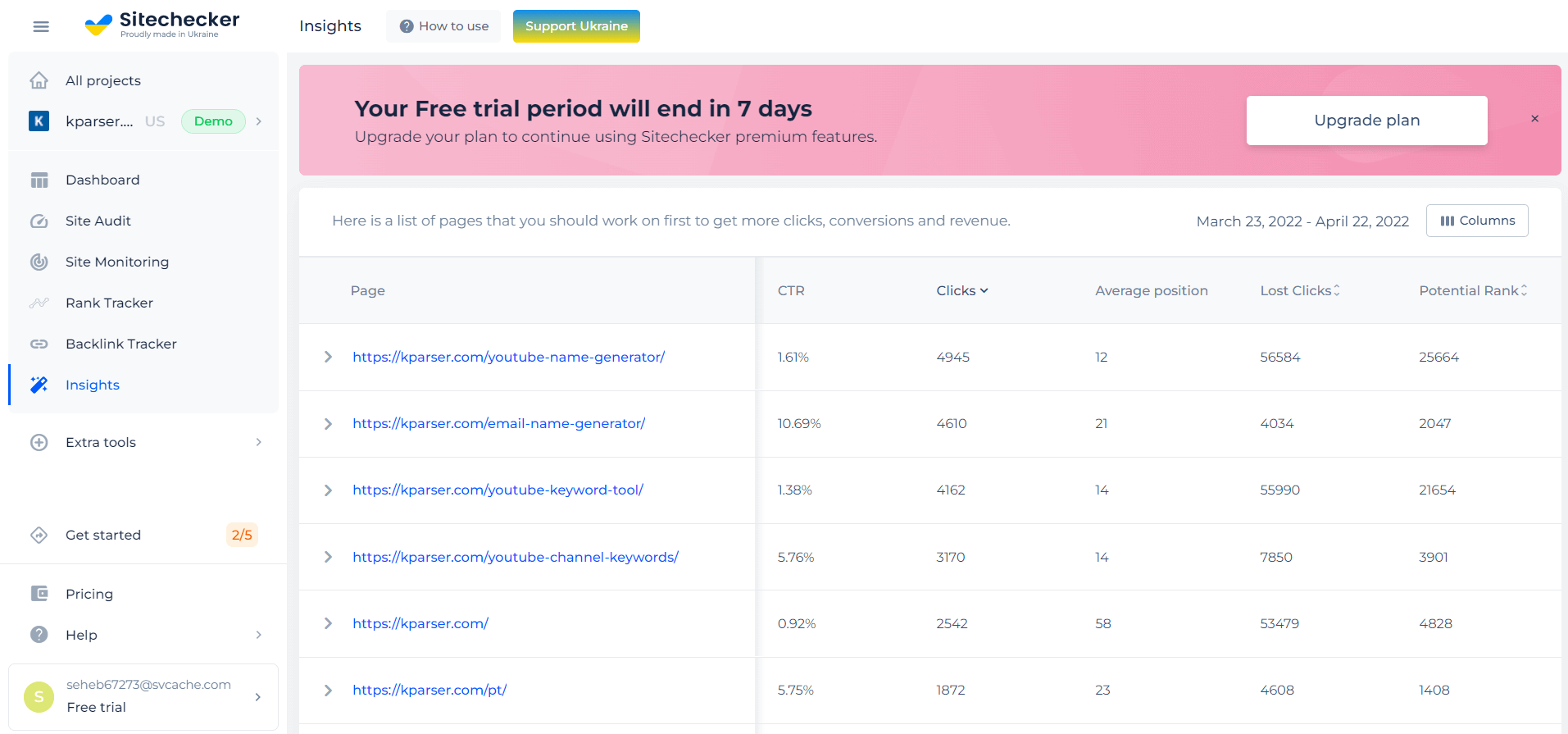Open Rank Tracker section
Screen dimensions: 1568x734
click(x=109, y=303)
